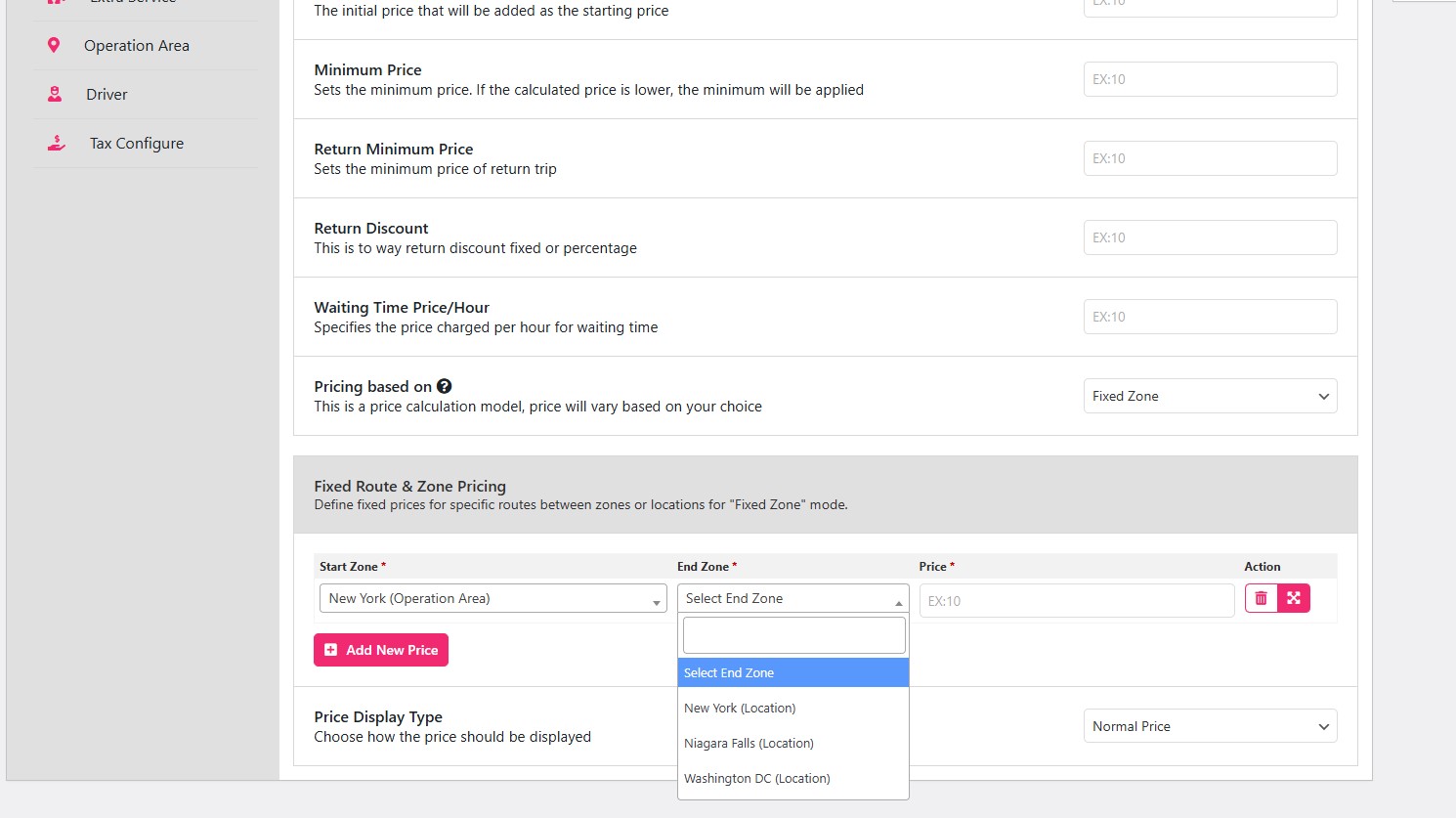The height and width of the screenshot is (818, 1456).
Task: Open Tax Configure from the sidebar
Action: [137, 143]
